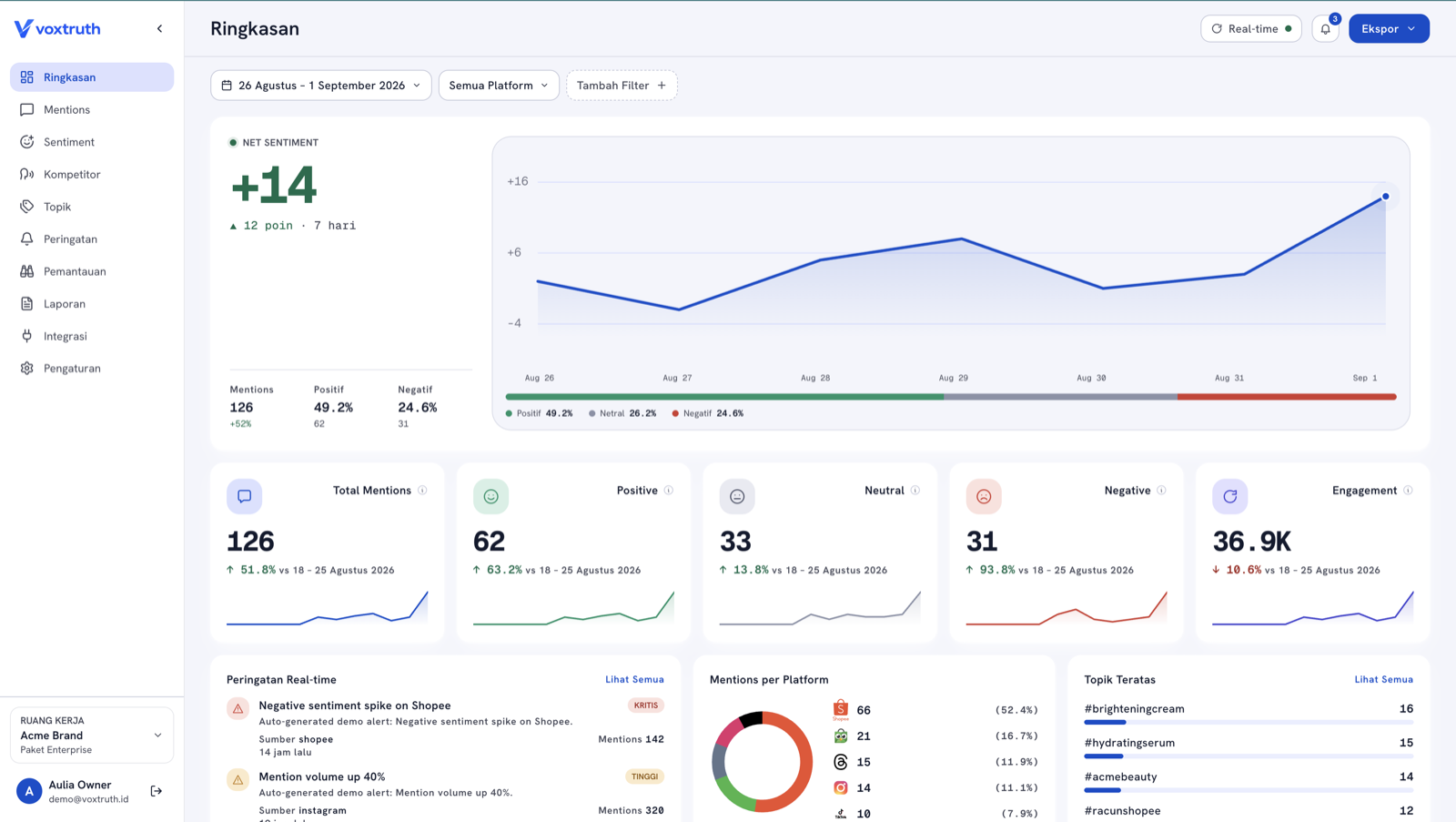Viewport: 1456px width, 822px height.
Task: Click the TikTok platform icon
Action: [841, 814]
